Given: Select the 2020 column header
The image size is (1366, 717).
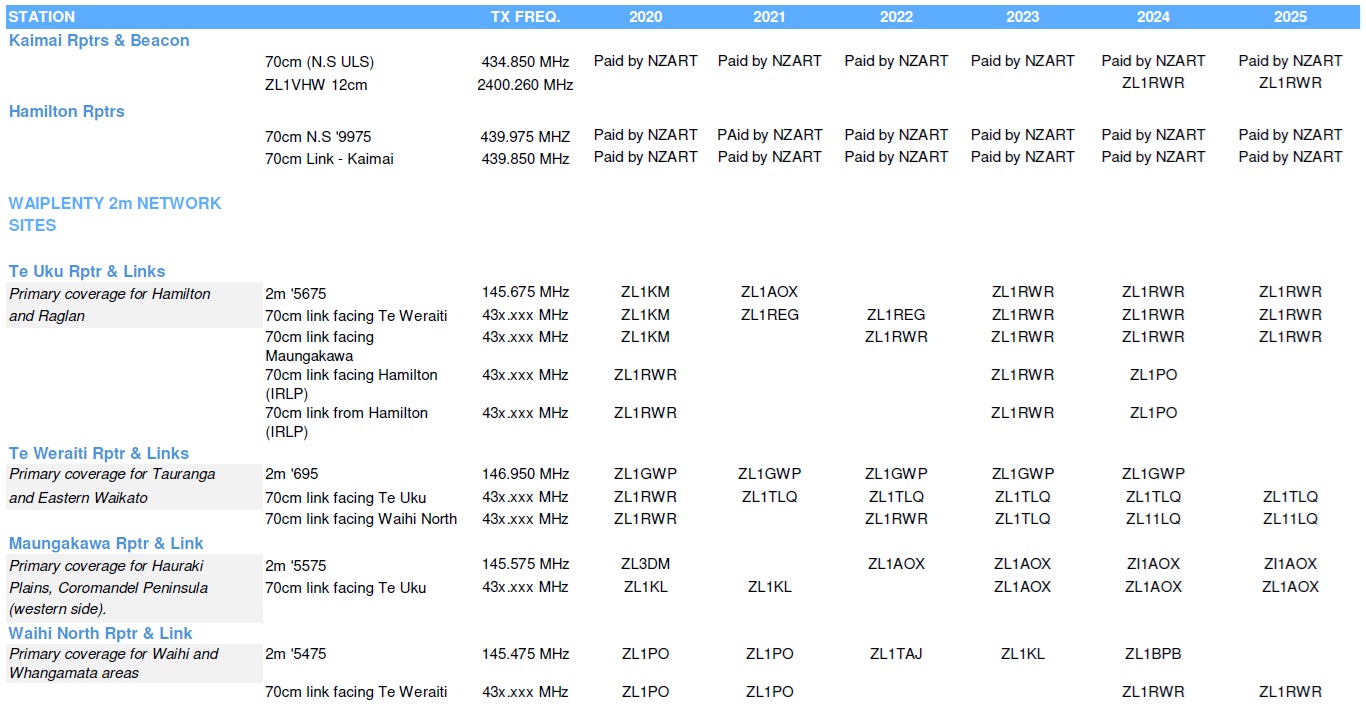Looking at the screenshot, I should [x=646, y=17].
